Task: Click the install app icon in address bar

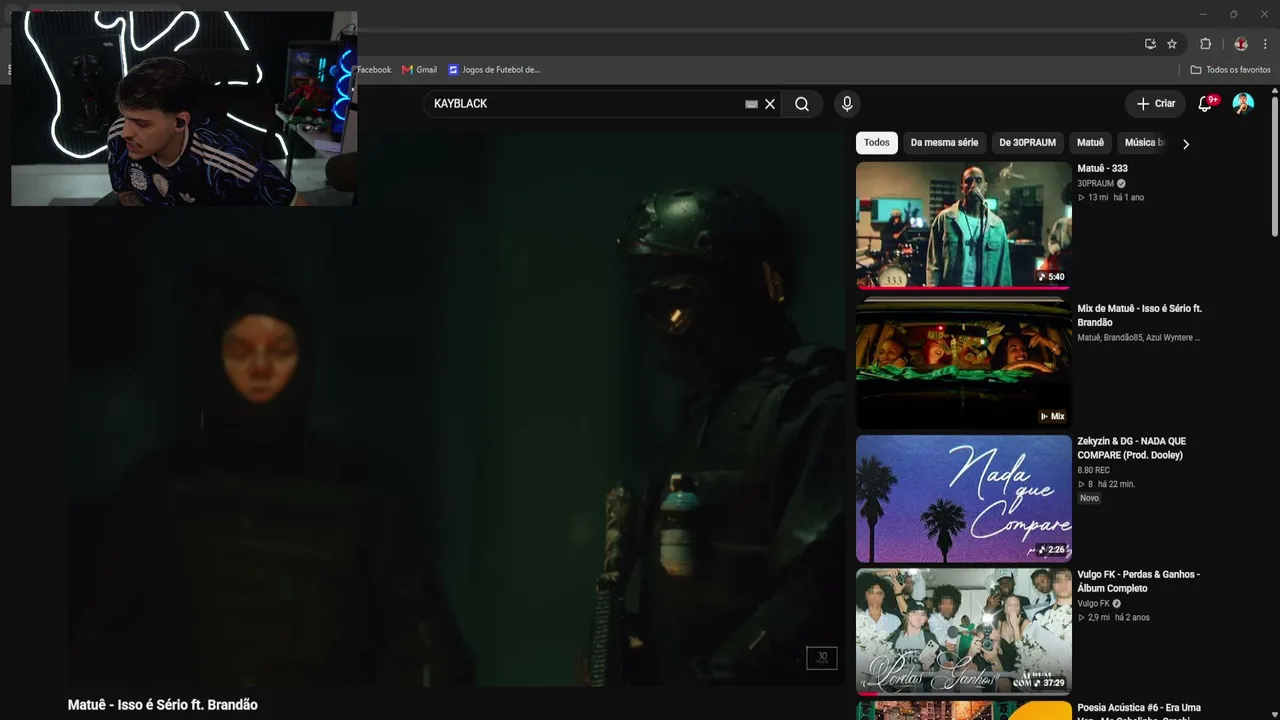Action: tap(1150, 44)
